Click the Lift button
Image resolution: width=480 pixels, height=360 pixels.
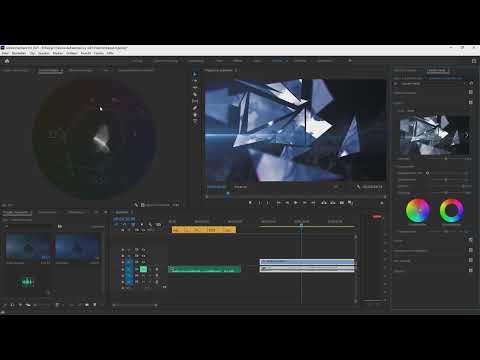click(x=324, y=203)
